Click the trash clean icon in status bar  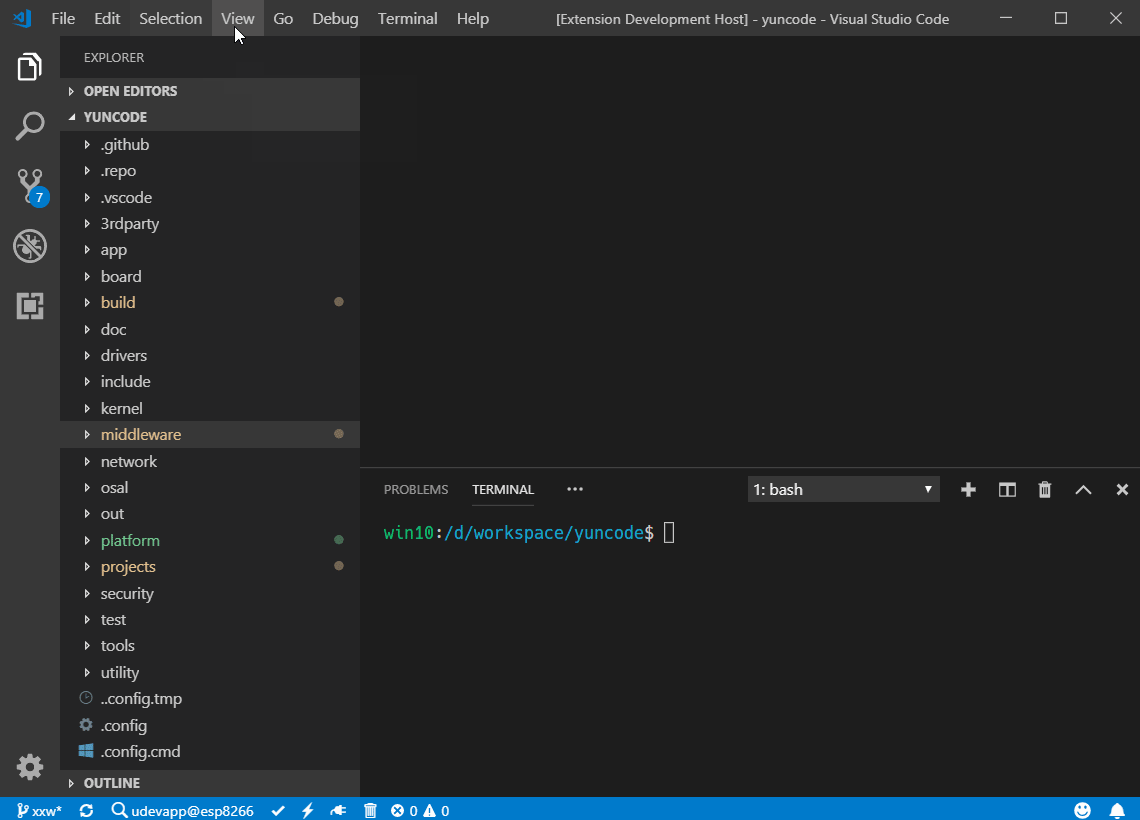(370, 811)
